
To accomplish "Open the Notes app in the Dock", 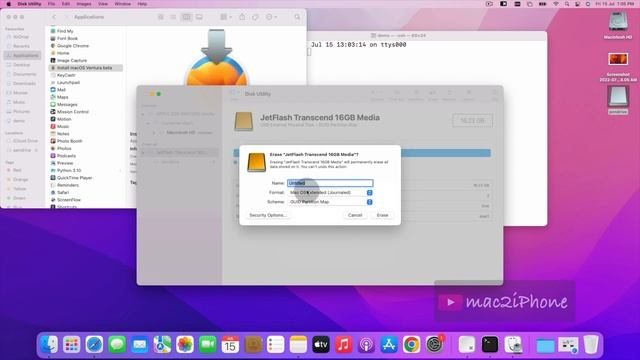I will click(298, 344).
